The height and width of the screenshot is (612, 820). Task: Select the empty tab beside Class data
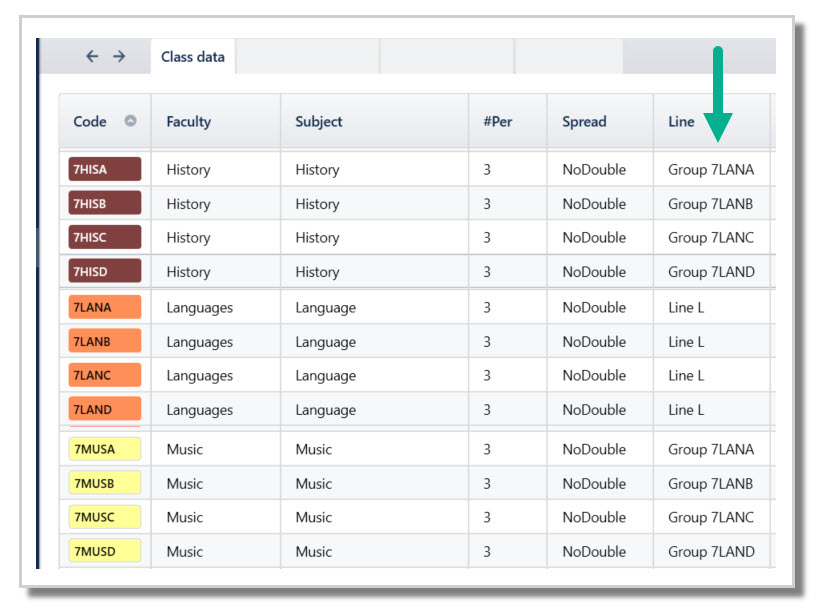(307, 57)
